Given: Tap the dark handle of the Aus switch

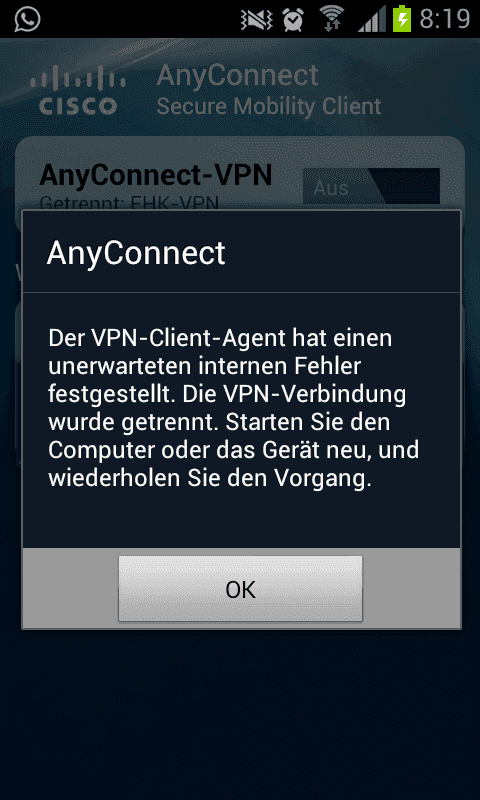Looking at the screenshot, I should [408, 186].
